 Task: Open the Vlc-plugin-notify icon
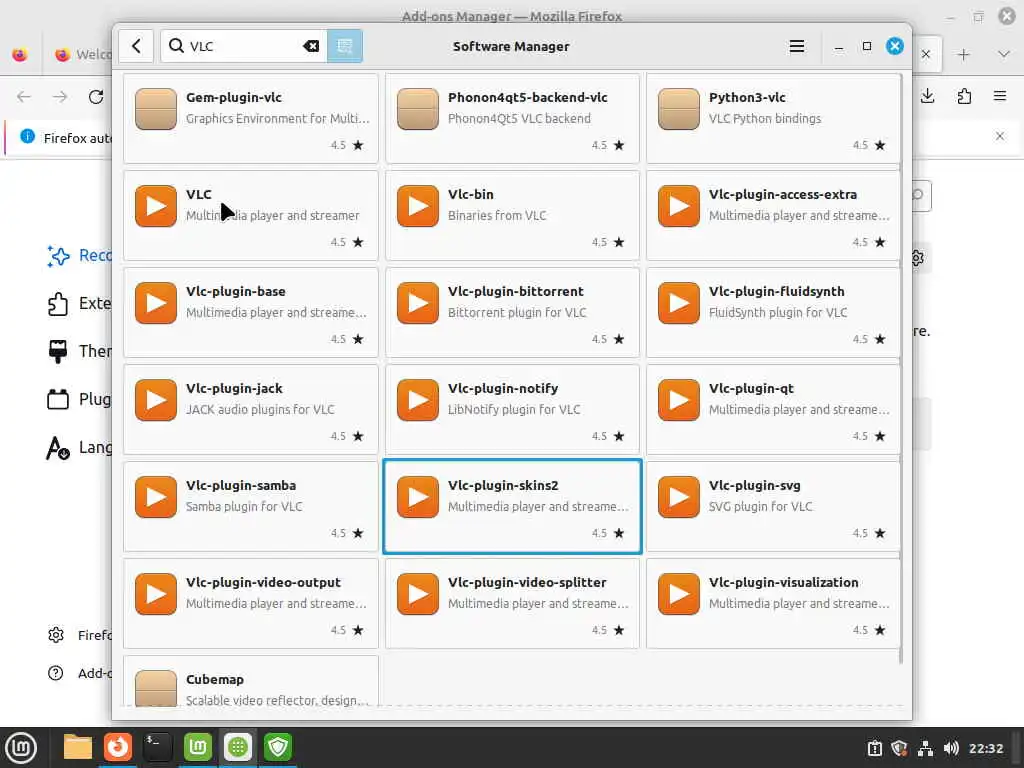[x=417, y=400]
